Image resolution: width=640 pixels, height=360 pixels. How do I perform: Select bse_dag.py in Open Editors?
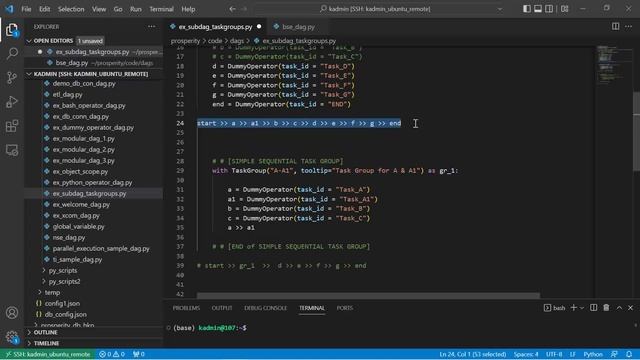72,63
